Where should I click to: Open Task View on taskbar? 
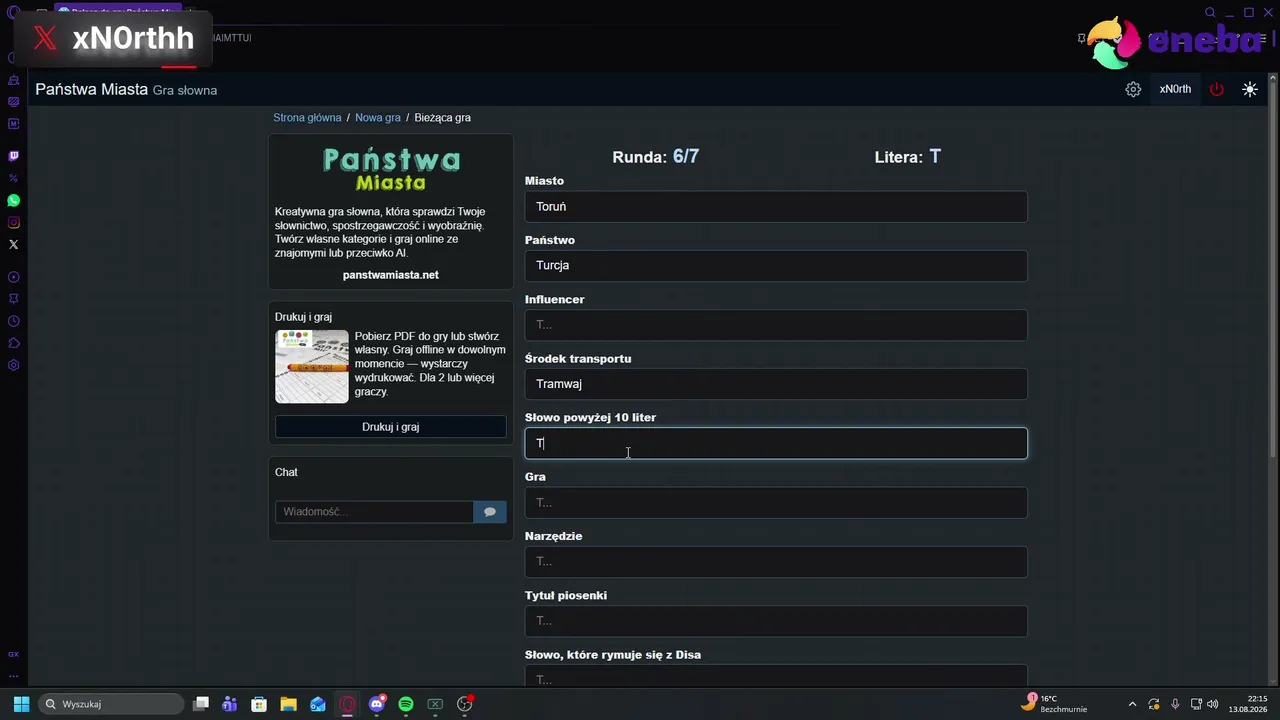pos(201,704)
